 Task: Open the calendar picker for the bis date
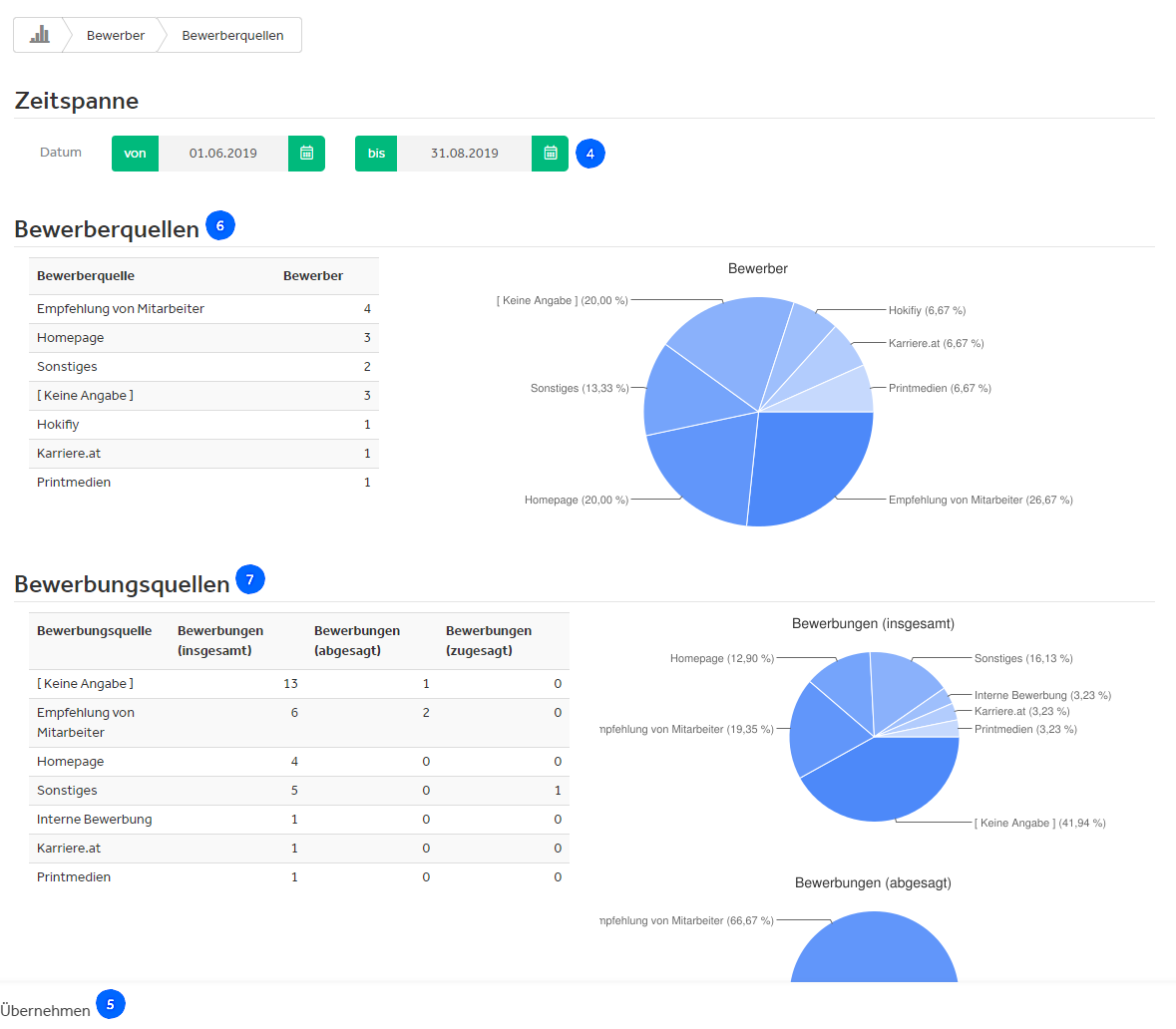tap(551, 153)
